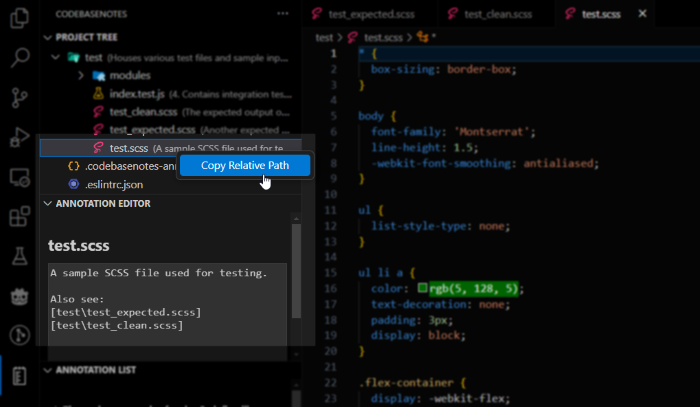Click the Sass icon beside test_expected.scss in tree
Screen dimensions: 700x407
(98, 130)
